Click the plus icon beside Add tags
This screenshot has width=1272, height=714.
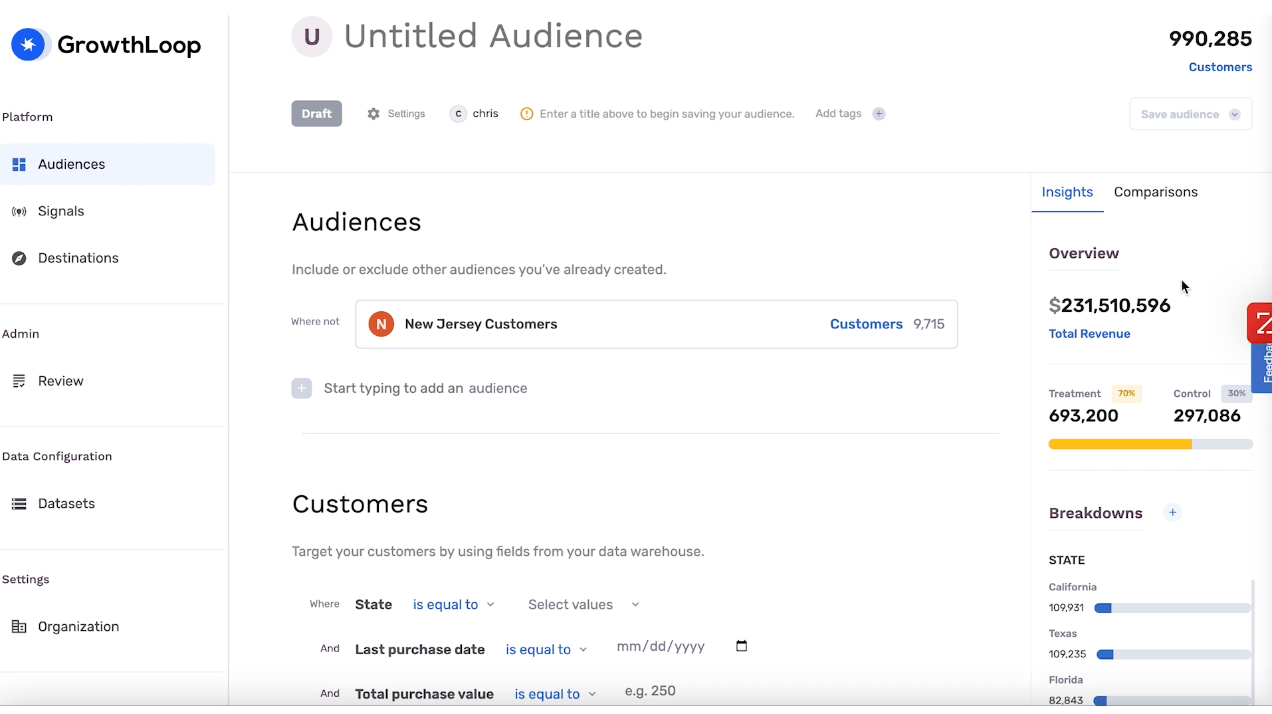879,114
